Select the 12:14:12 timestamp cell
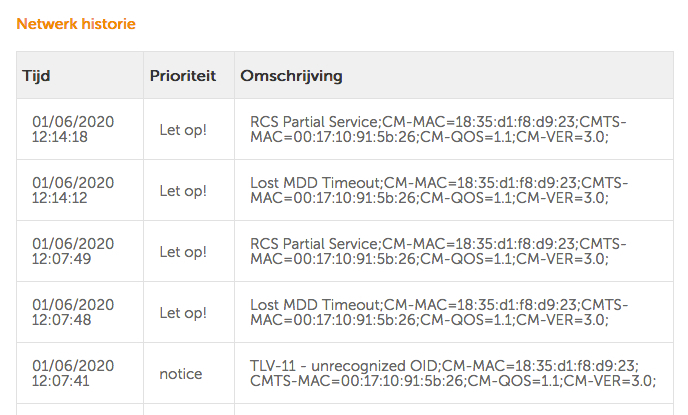Image resolution: width=688 pixels, height=415 pixels. point(72,191)
